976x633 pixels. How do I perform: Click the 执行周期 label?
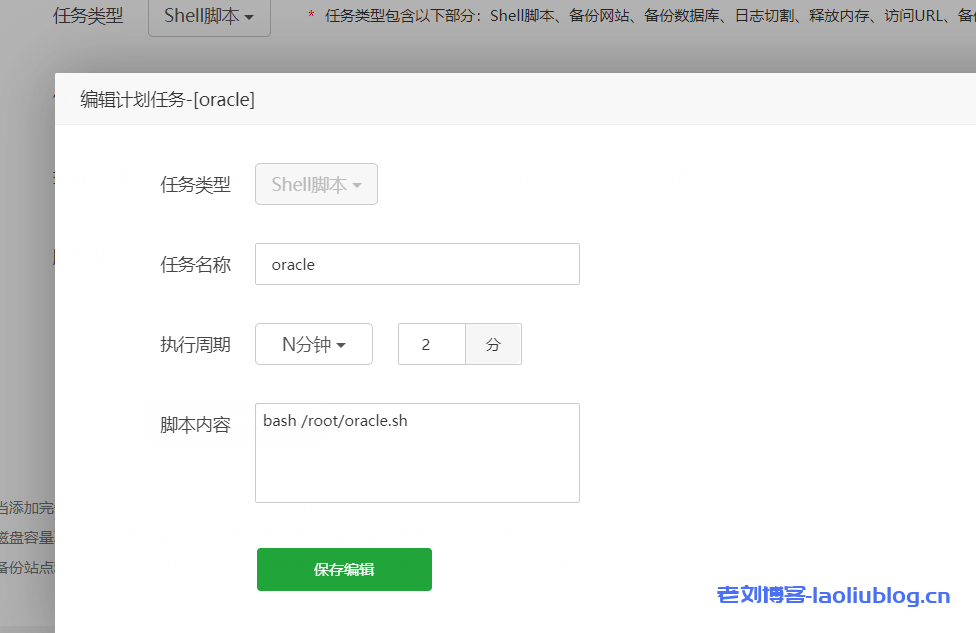point(195,344)
